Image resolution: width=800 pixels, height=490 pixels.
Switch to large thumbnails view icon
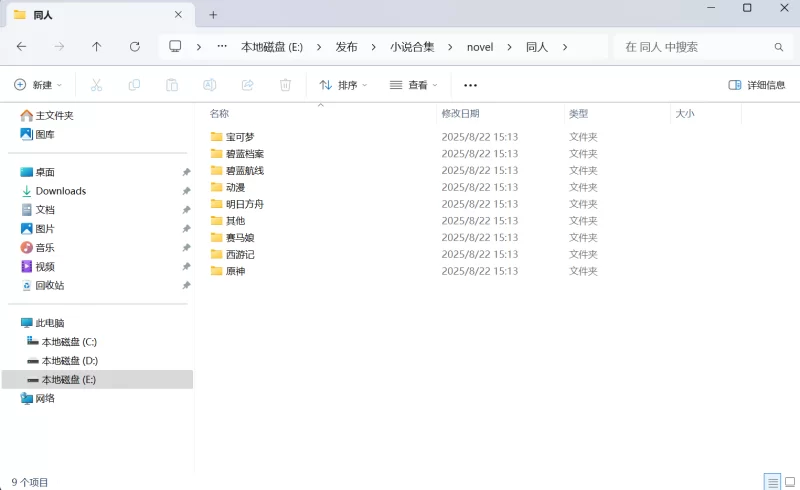(x=790, y=482)
